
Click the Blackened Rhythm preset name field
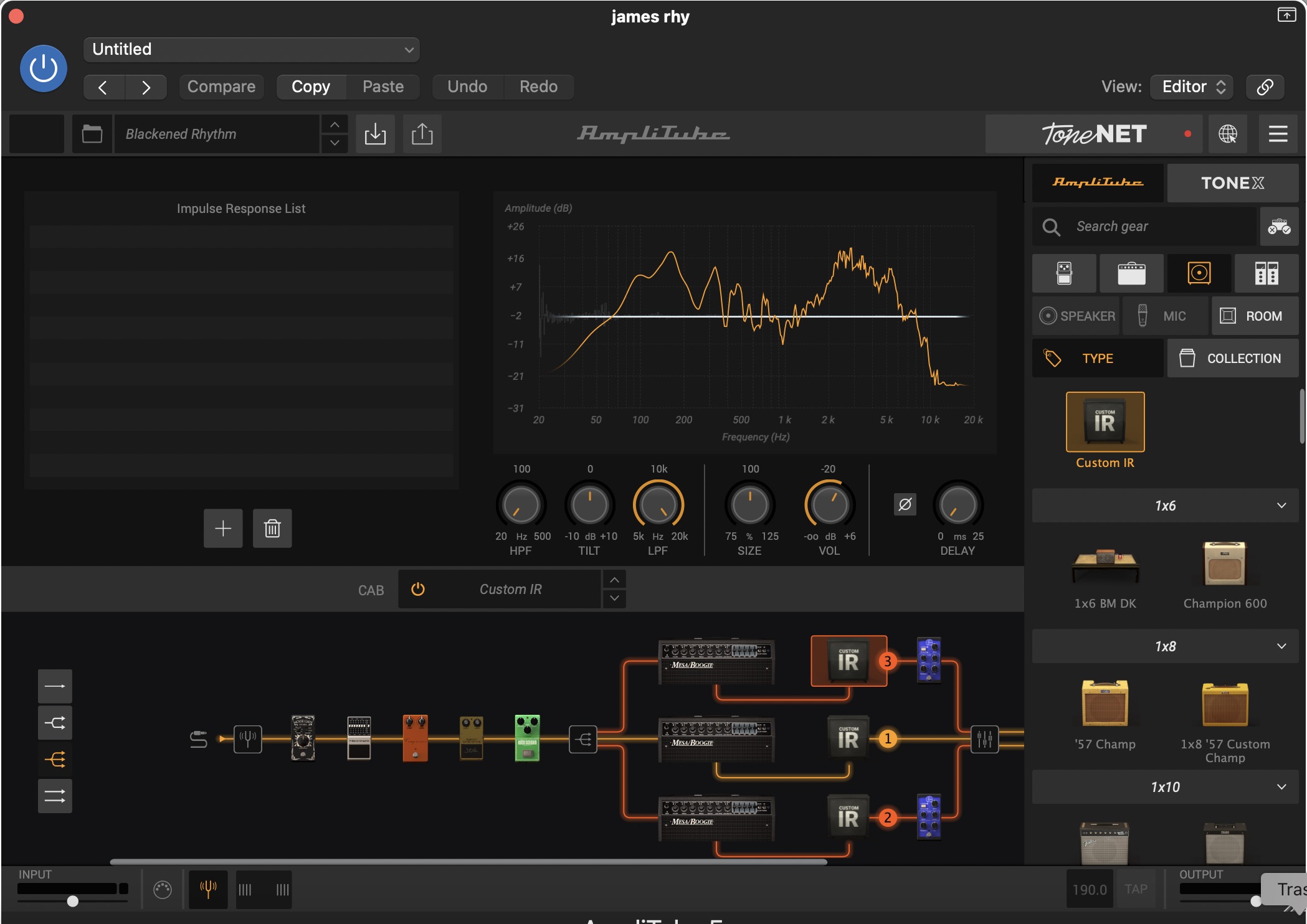point(217,134)
